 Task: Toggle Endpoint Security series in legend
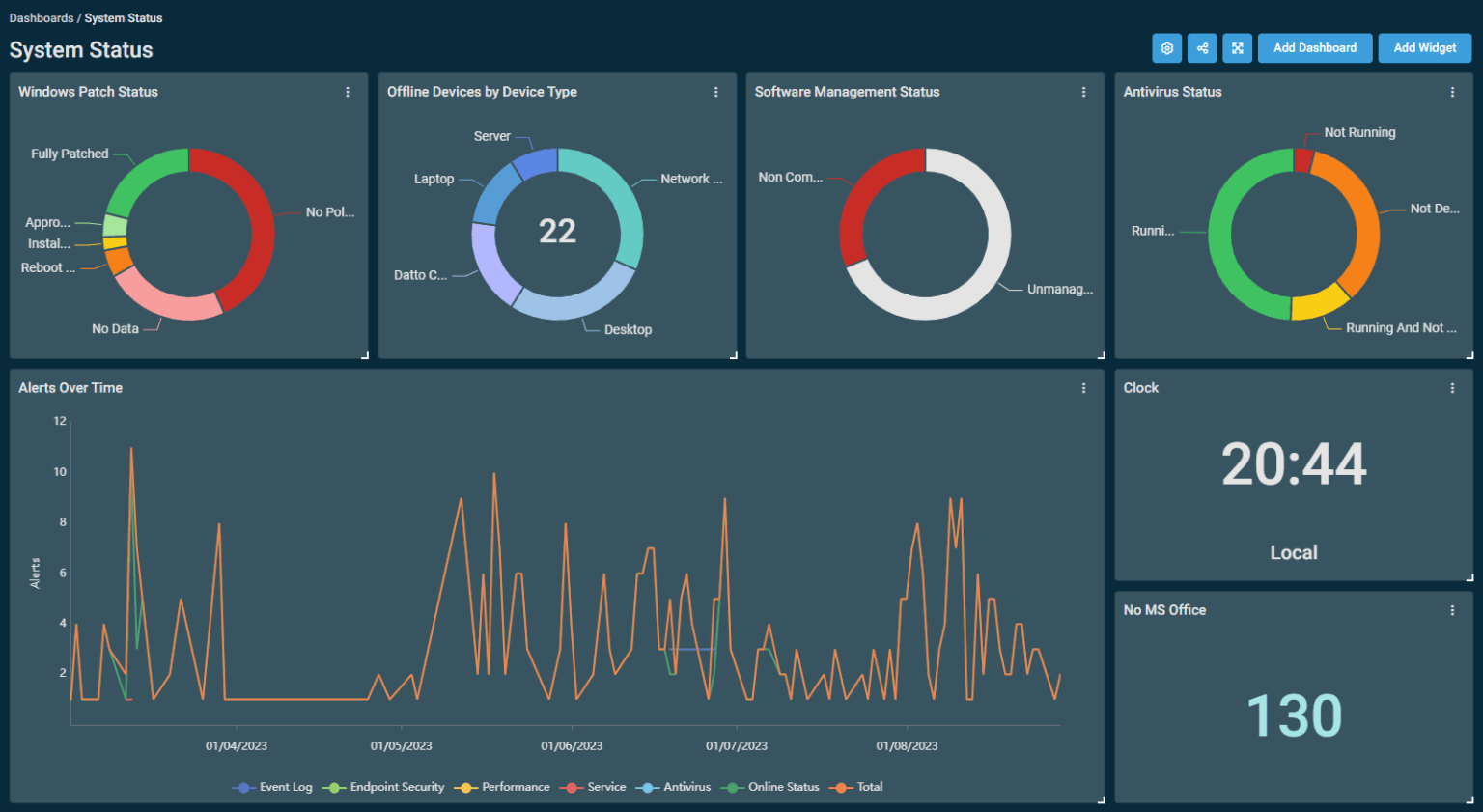pos(383,787)
